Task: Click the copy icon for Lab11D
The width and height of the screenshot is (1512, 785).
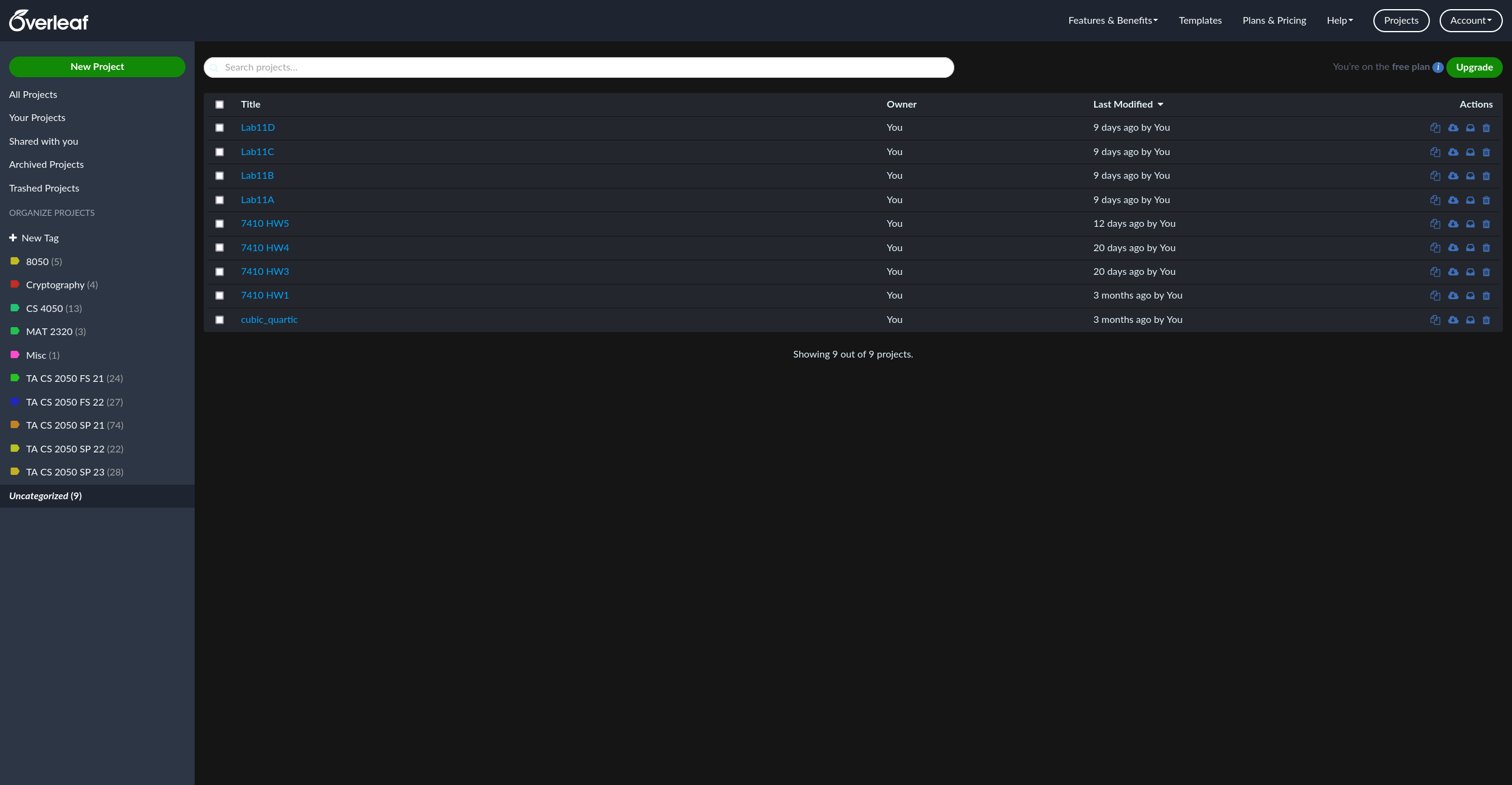Action: tap(1435, 128)
